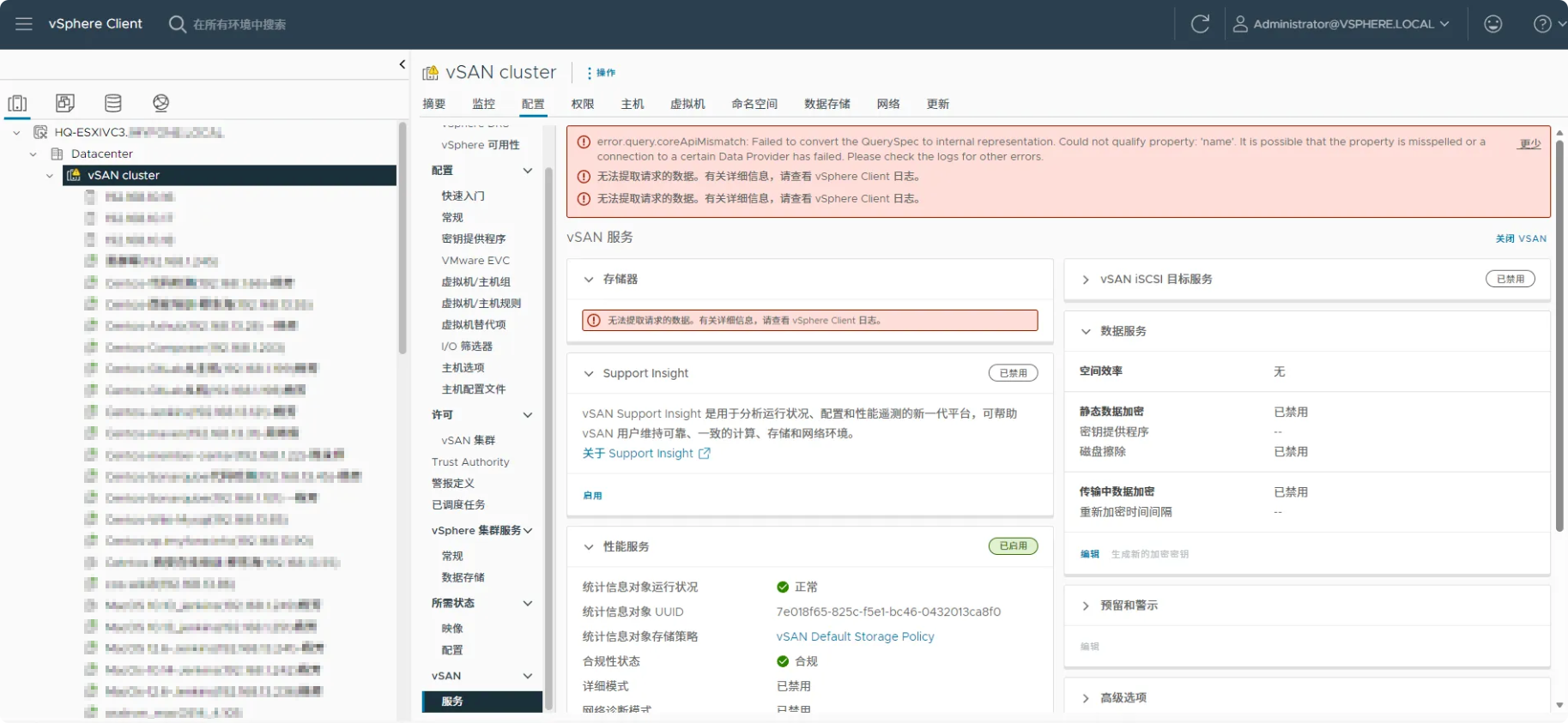Click 启用 for Support Insight

click(592, 496)
